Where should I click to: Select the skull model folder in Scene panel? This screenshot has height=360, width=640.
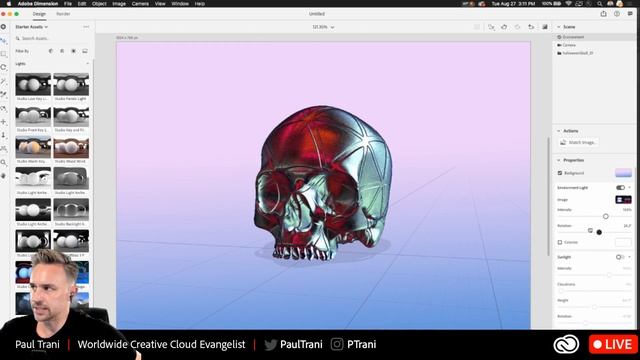(594, 53)
